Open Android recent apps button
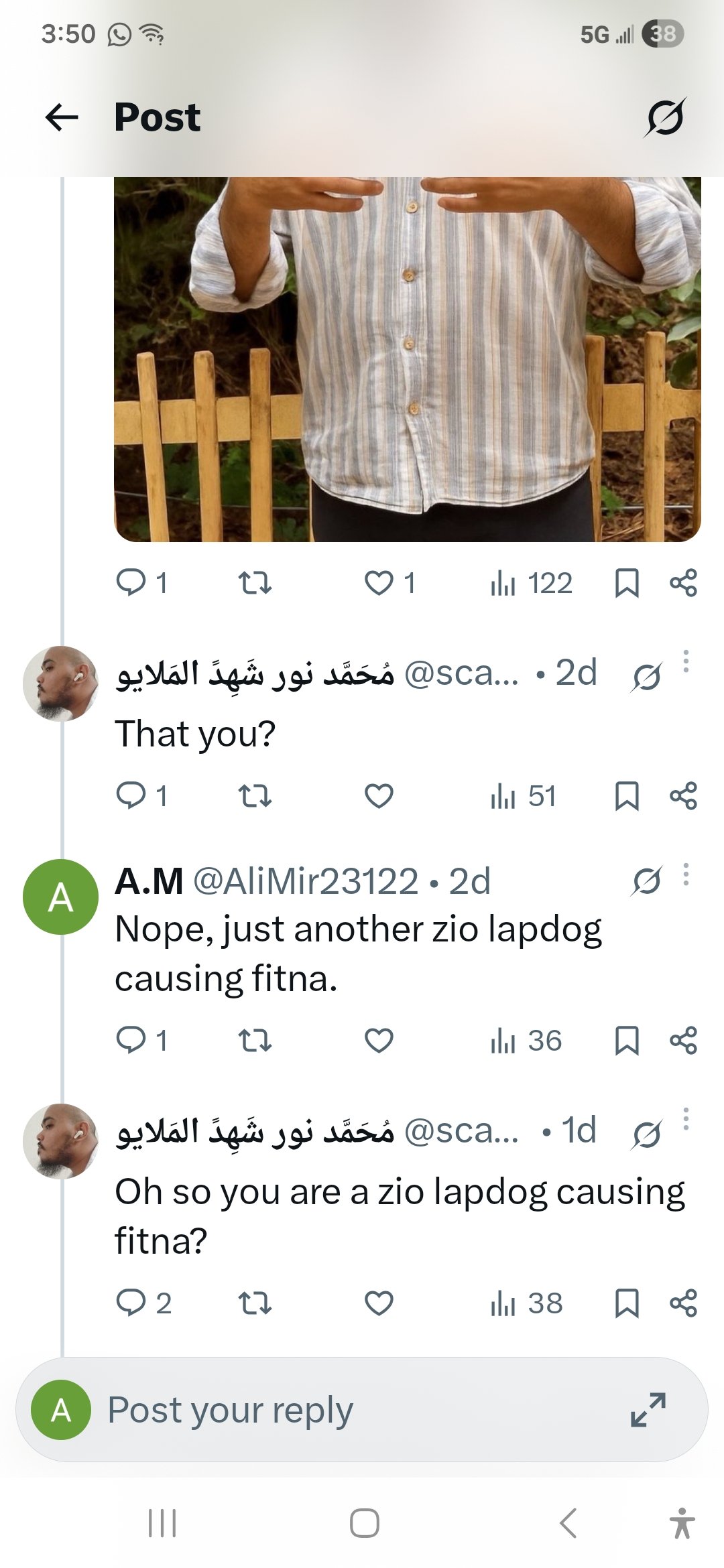Viewport: 724px width, 1568px height. point(162,1524)
